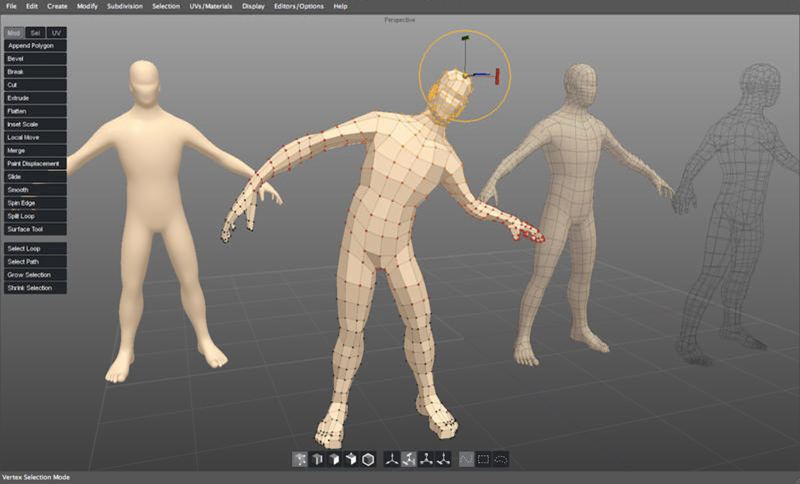This screenshot has height=484, width=800.
Task: Switch to the UV tab
Action: click(x=57, y=33)
